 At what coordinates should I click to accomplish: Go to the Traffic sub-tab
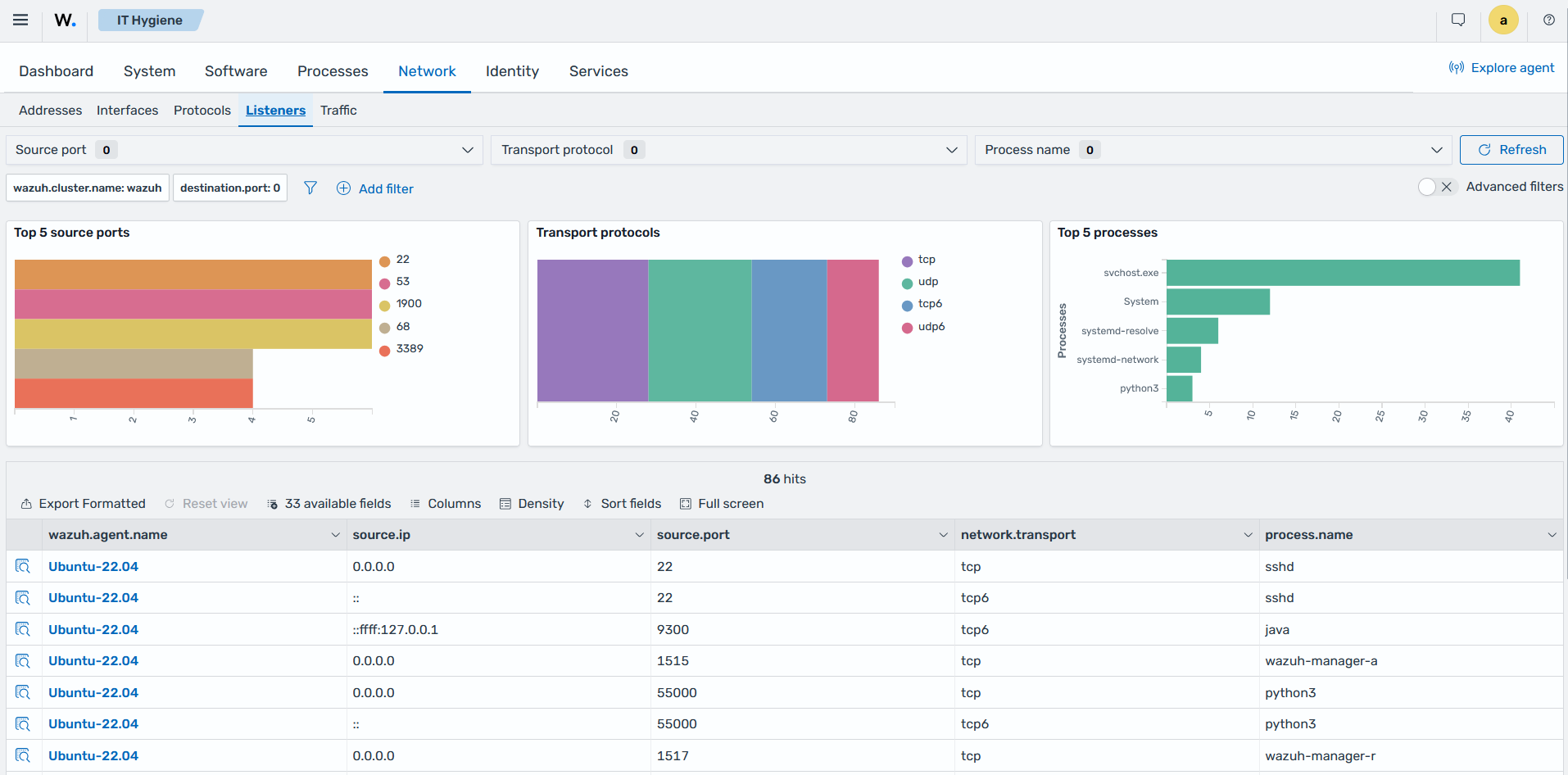click(x=338, y=111)
